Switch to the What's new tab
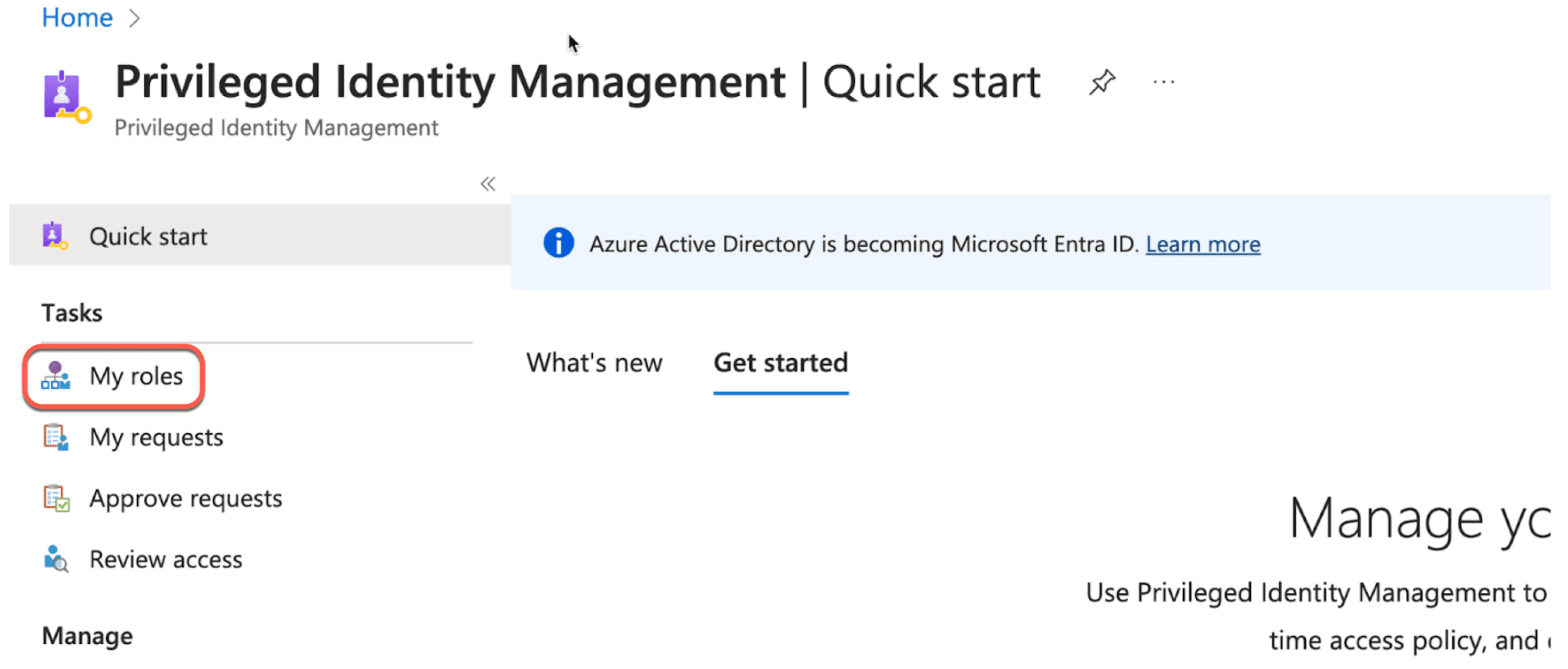 (x=594, y=363)
